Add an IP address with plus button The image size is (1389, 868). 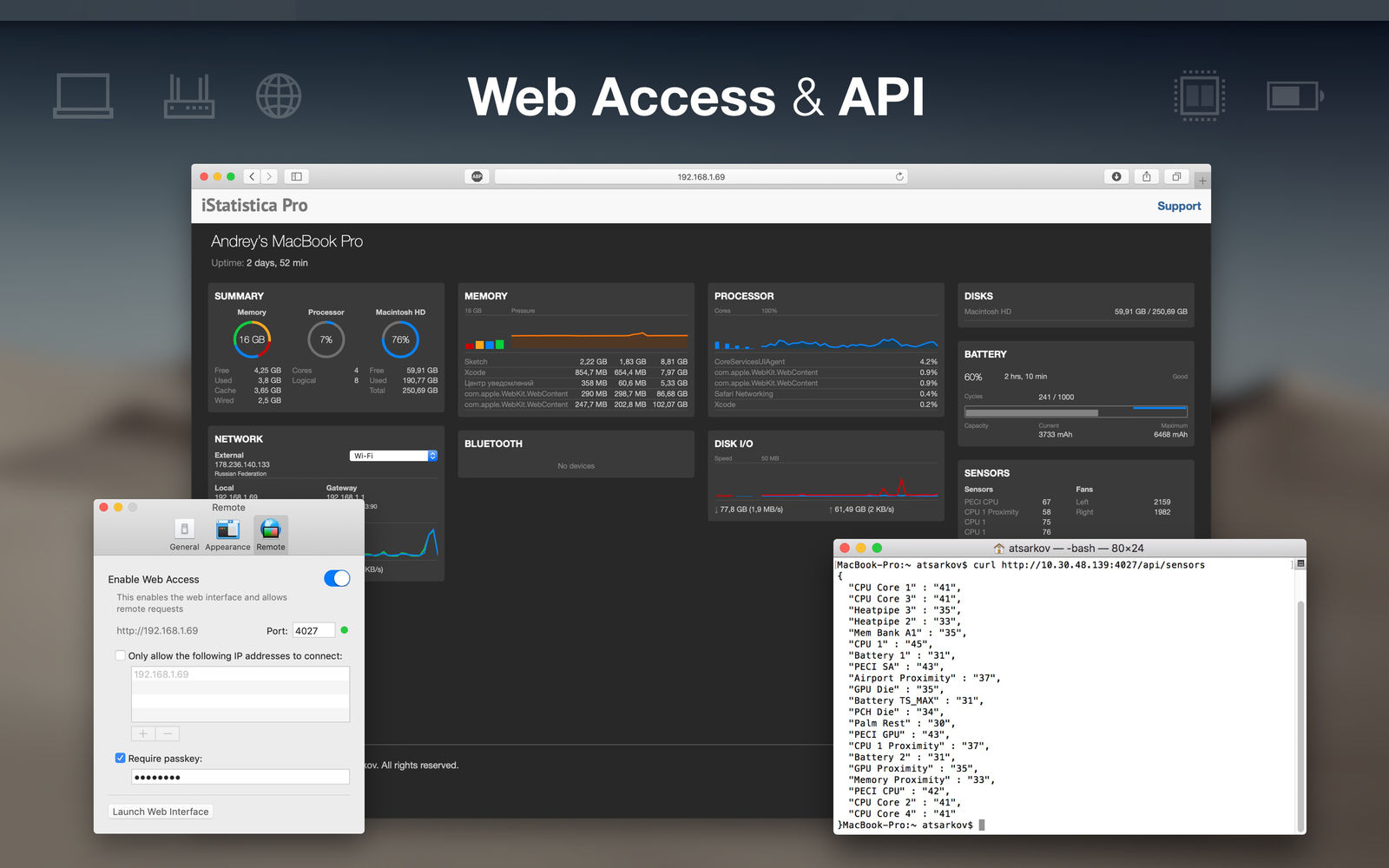pos(143,733)
